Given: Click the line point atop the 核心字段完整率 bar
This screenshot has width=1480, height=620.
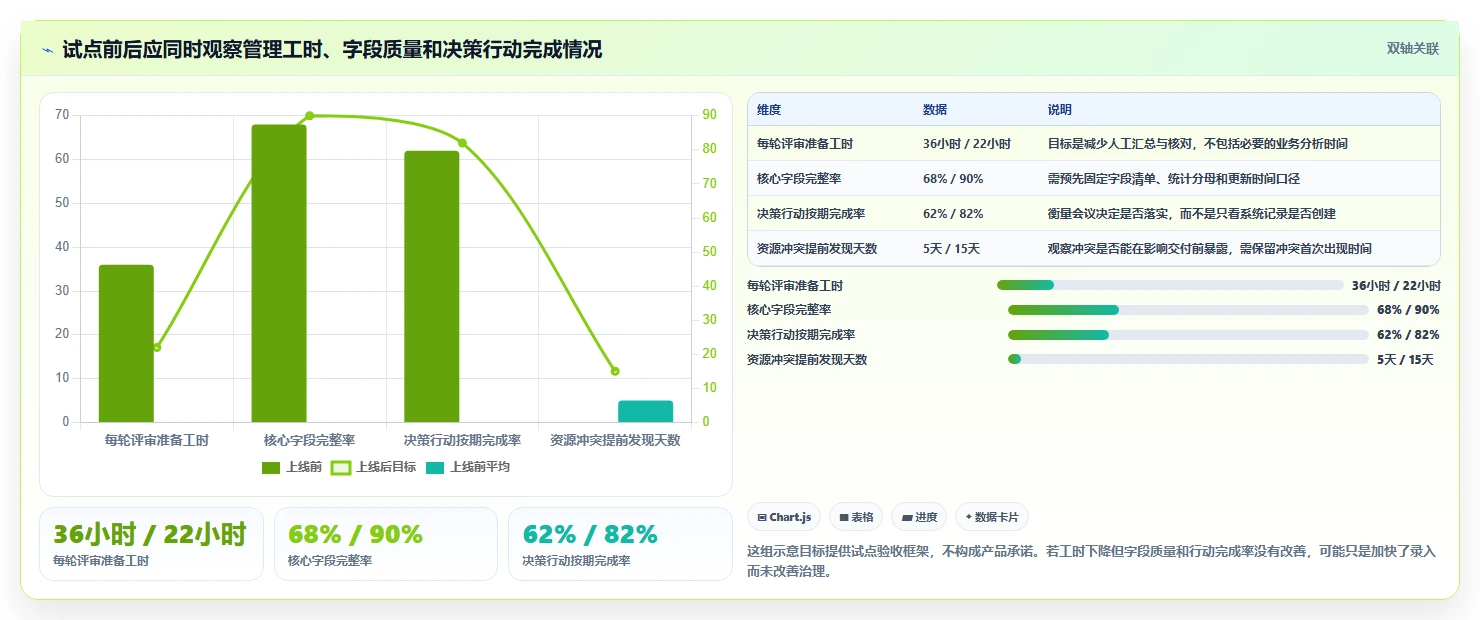Looking at the screenshot, I should pyautogui.click(x=309, y=116).
